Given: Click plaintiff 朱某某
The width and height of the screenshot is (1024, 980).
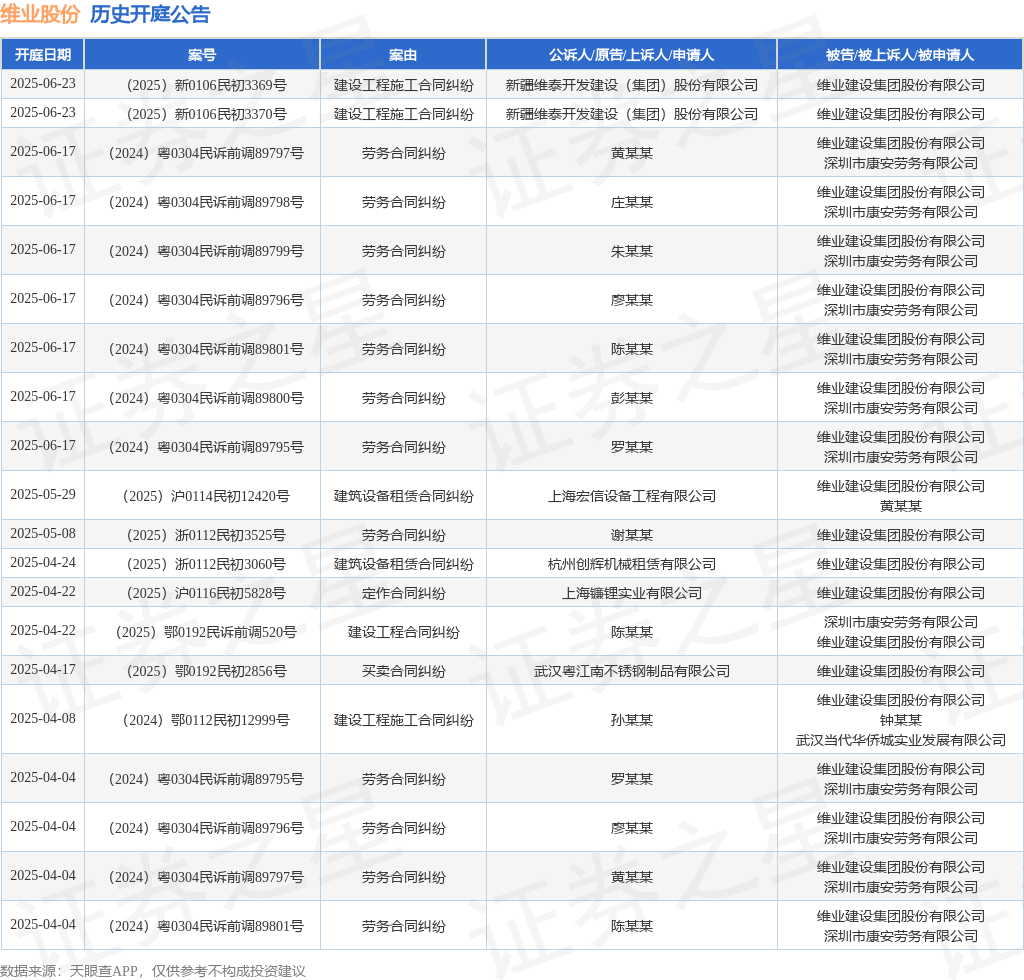Looking at the screenshot, I should pos(632,251).
